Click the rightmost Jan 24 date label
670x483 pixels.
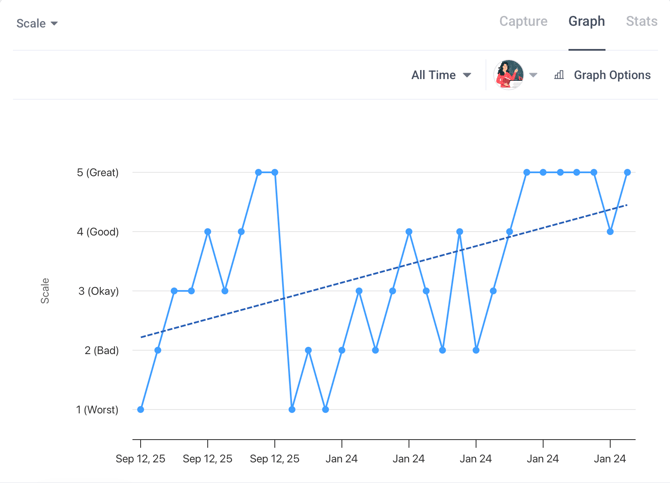[610, 459]
